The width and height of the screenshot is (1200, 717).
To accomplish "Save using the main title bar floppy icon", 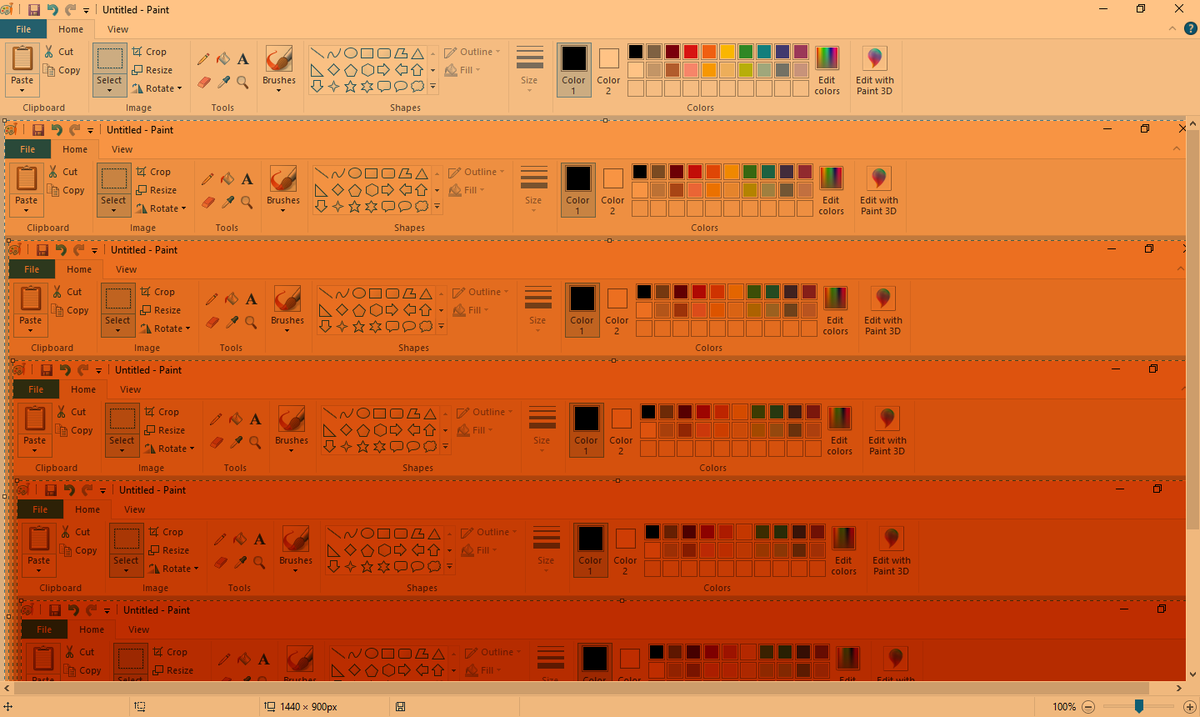I will tap(34, 9).
